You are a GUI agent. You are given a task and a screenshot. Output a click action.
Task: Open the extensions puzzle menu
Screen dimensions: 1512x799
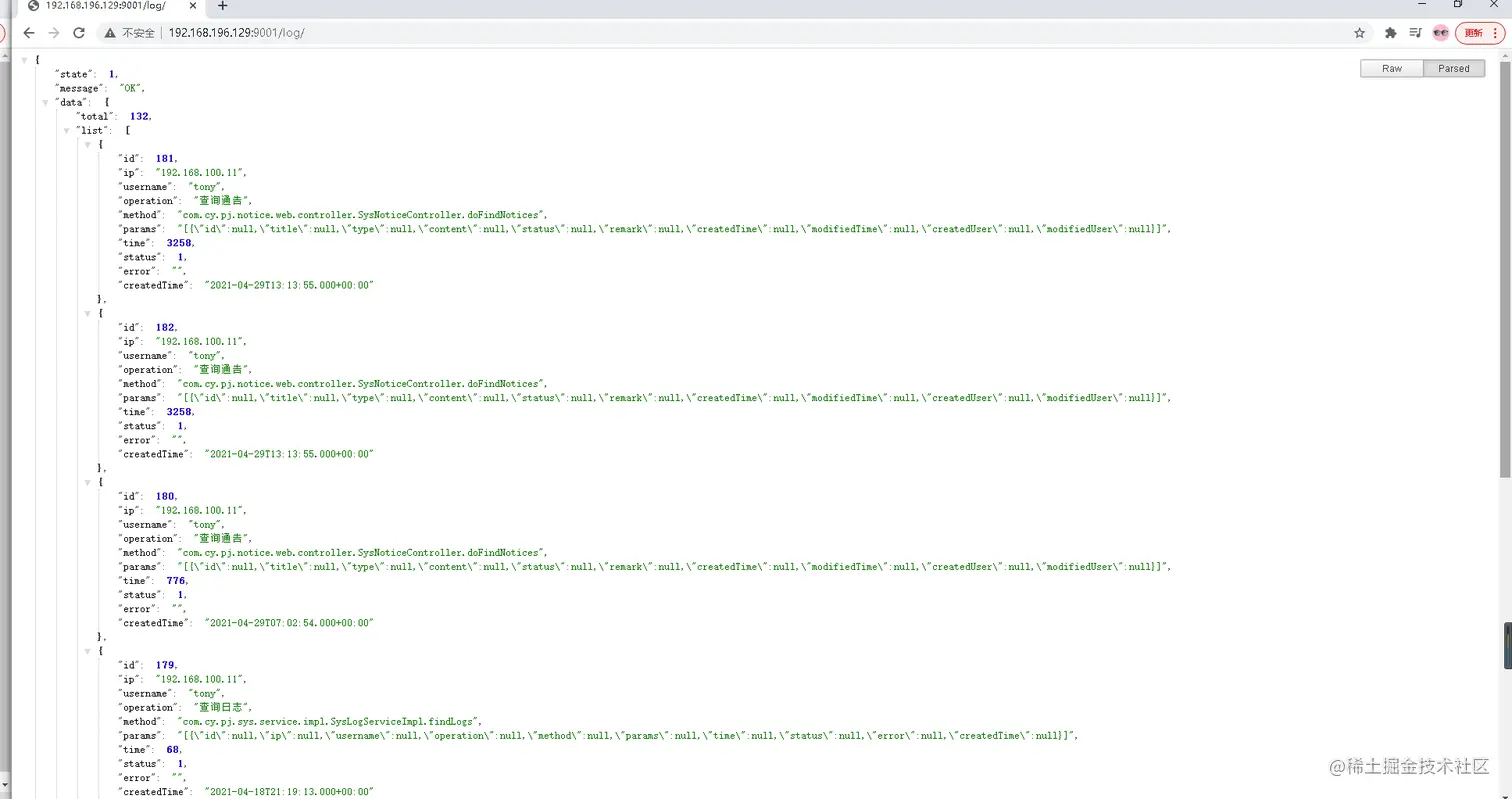pos(1390,33)
